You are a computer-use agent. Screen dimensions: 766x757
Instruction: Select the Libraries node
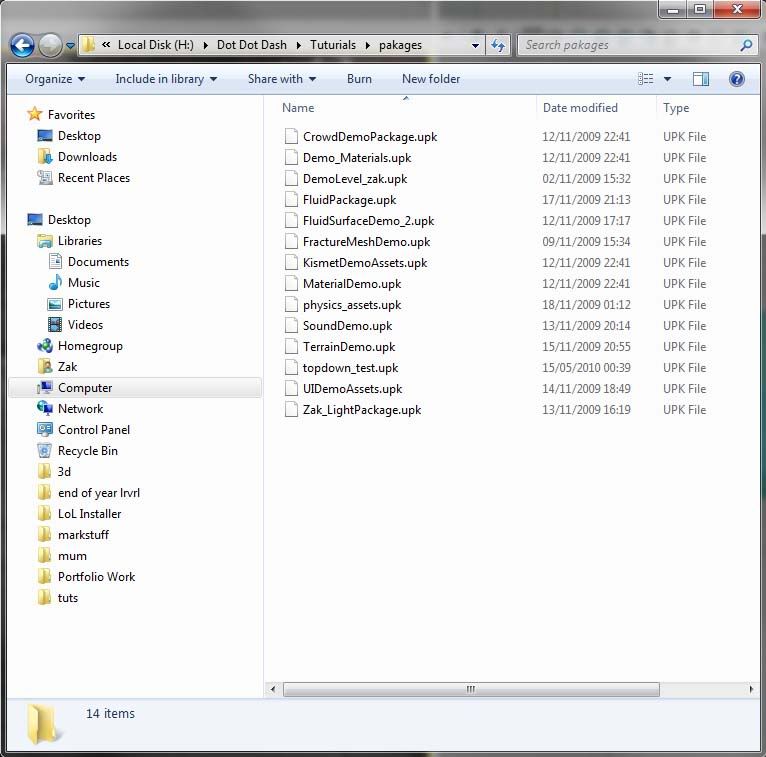(x=69, y=241)
